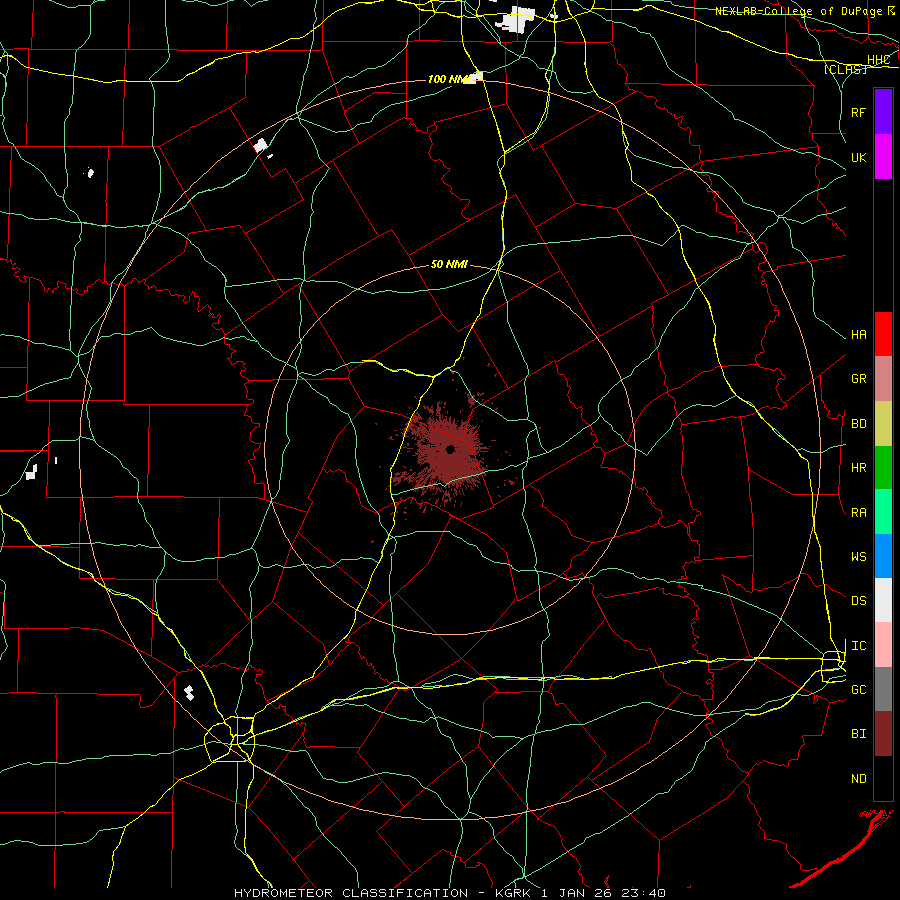Click the black radar site dot

pos(451,449)
